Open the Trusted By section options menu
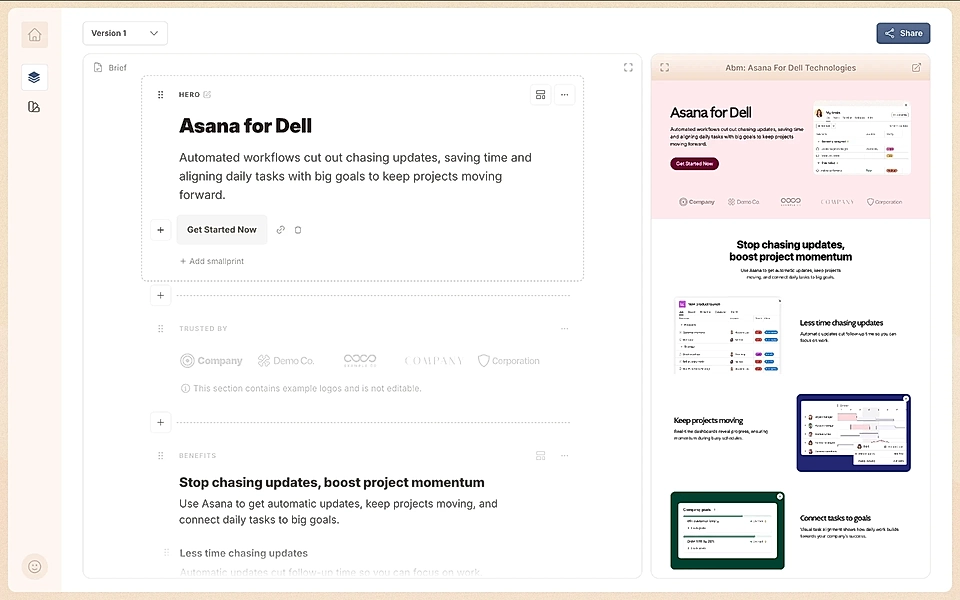 click(x=565, y=328)
